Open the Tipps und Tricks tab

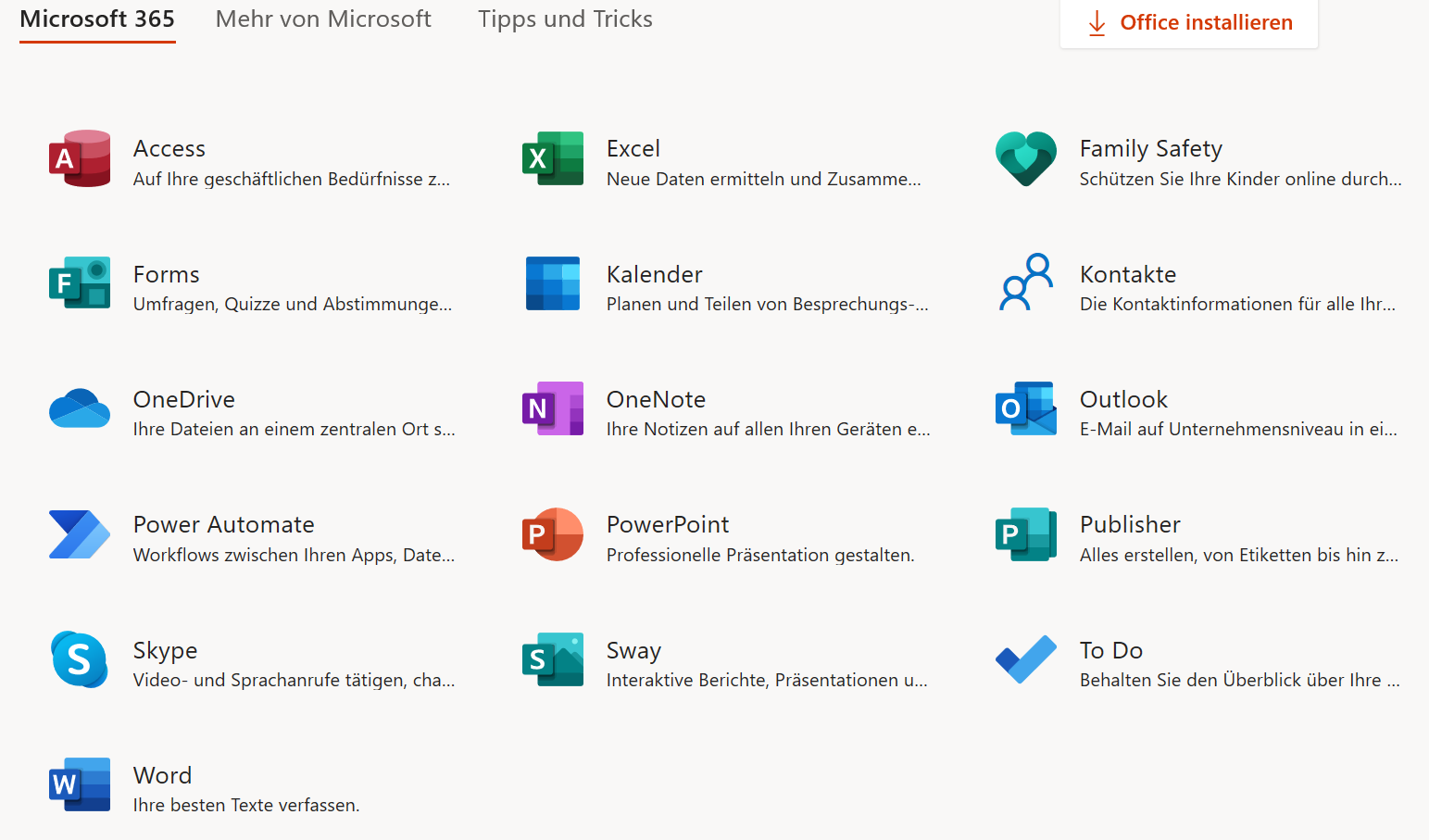point(565,19)
